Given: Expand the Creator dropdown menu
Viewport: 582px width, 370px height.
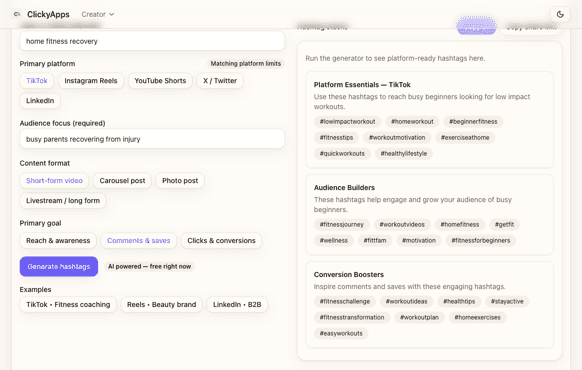Looking at the screenshot, I should (98, 14).
